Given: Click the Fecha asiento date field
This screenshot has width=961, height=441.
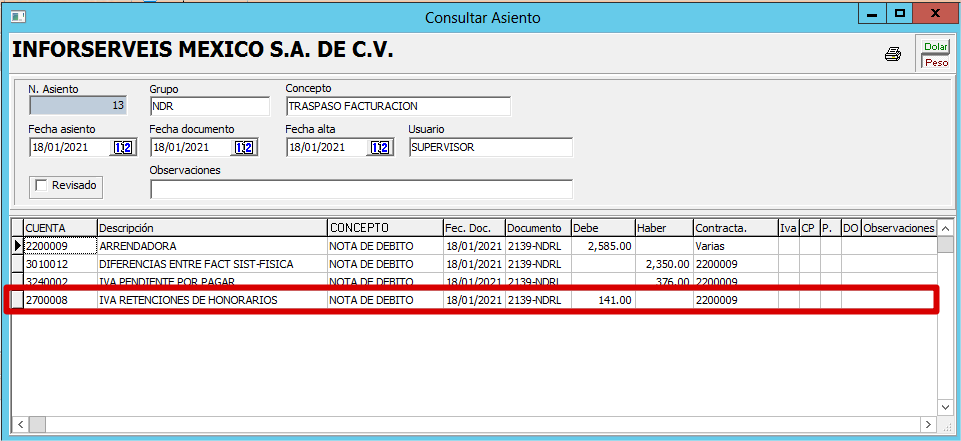Looking at the screenshot, I should point(69,148).
